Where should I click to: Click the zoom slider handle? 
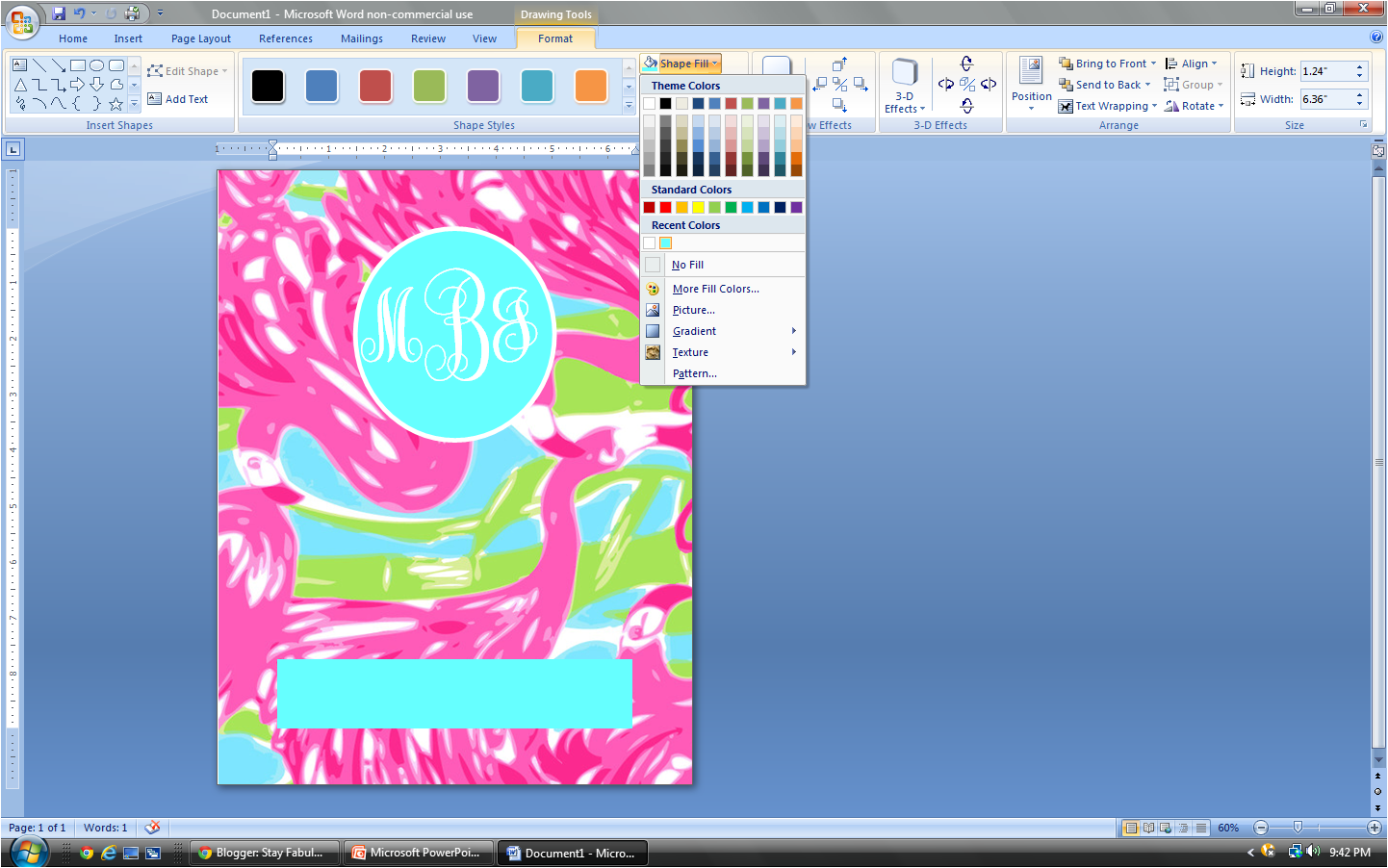(1298, 828)
